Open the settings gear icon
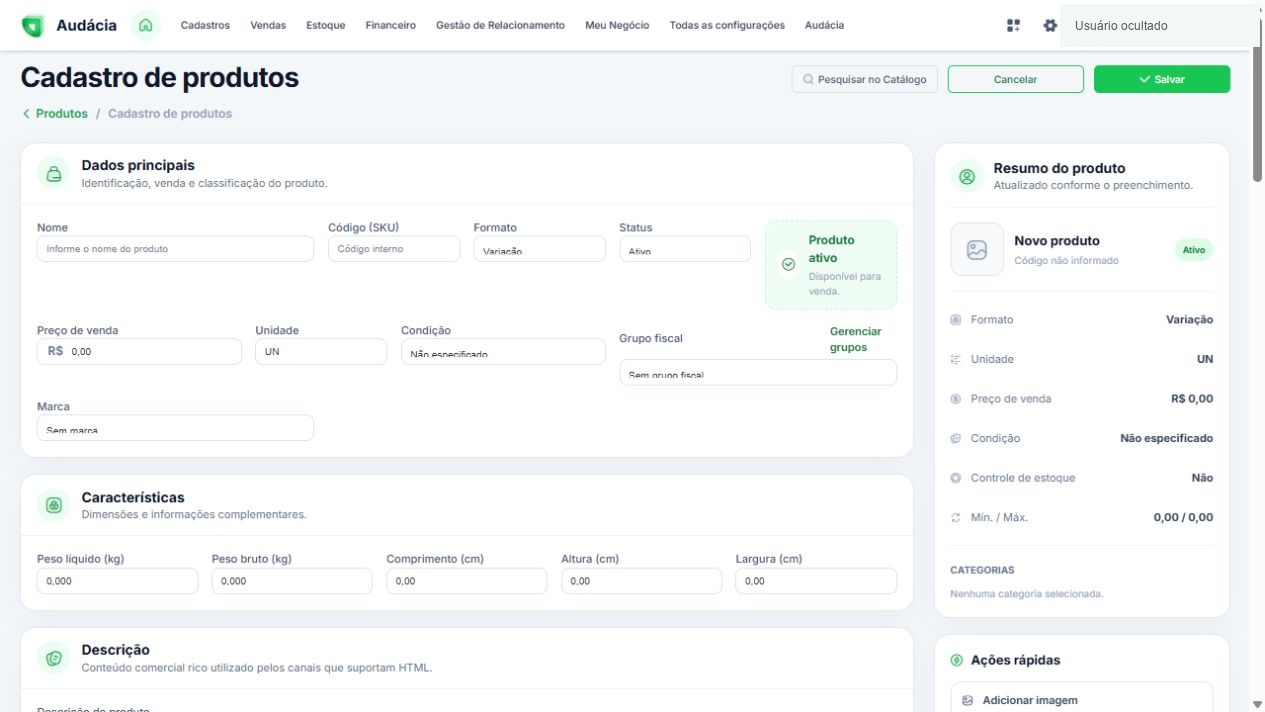This screenshot has width=1265, height=712. 1049,25
